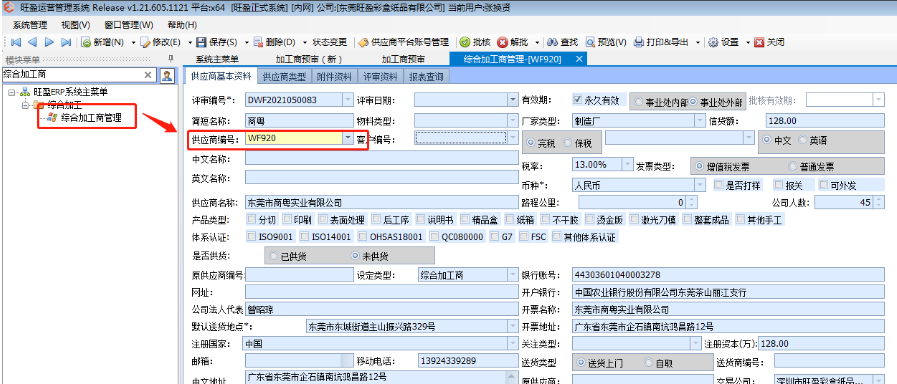Open the 设定类型 综合加工商 dropdown
897x384 pixels.
click(512, 274)
